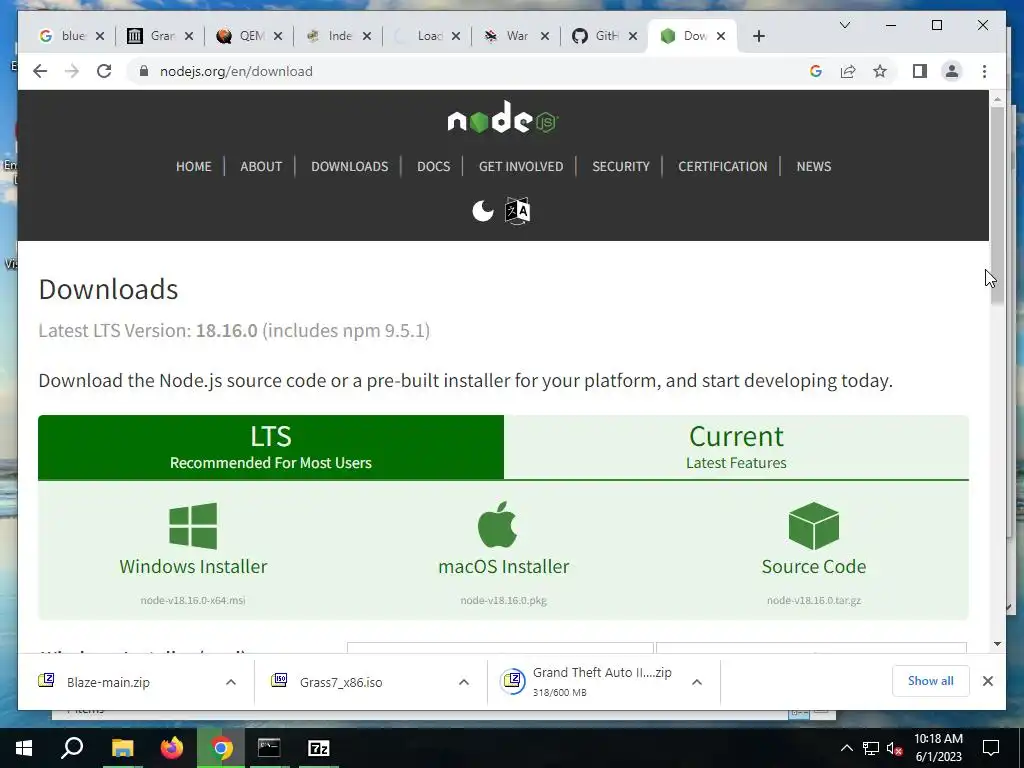The height and width of the screenshot is (768, 1024).
Task: Open the language translation icon
Action: 517,211
